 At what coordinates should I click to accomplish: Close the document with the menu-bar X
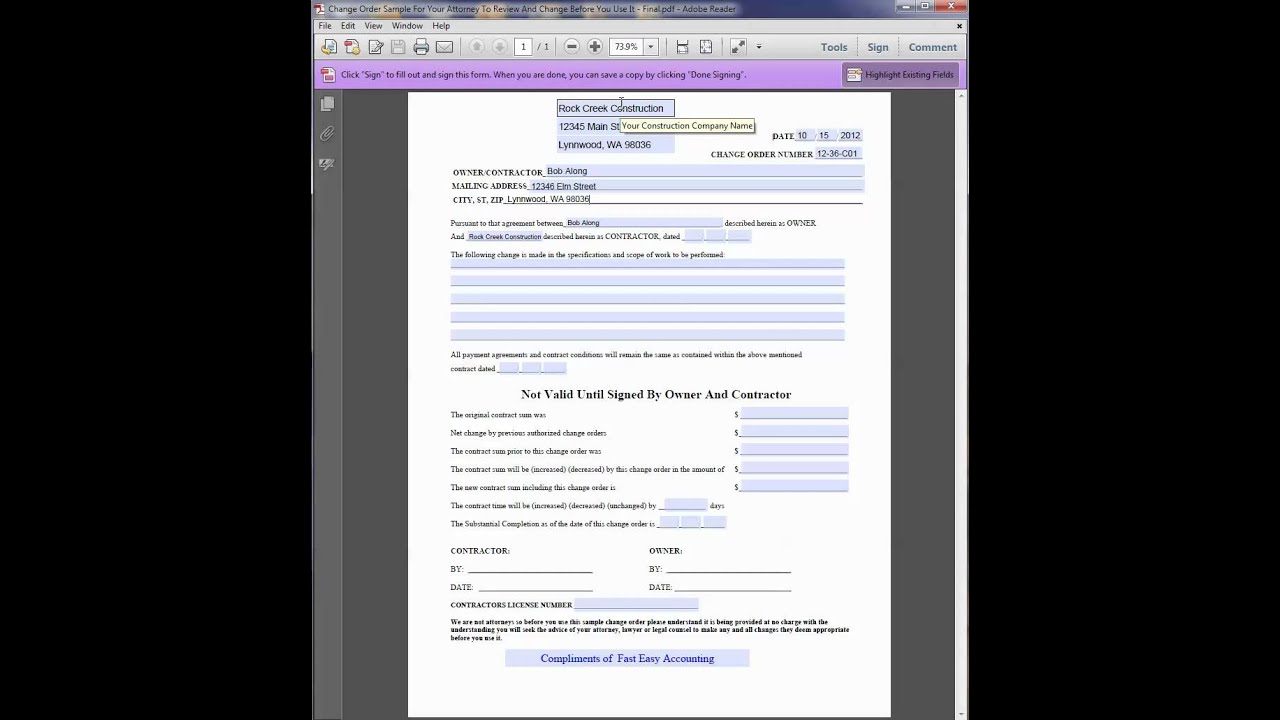pyautogui.click(x=960, y=26)
